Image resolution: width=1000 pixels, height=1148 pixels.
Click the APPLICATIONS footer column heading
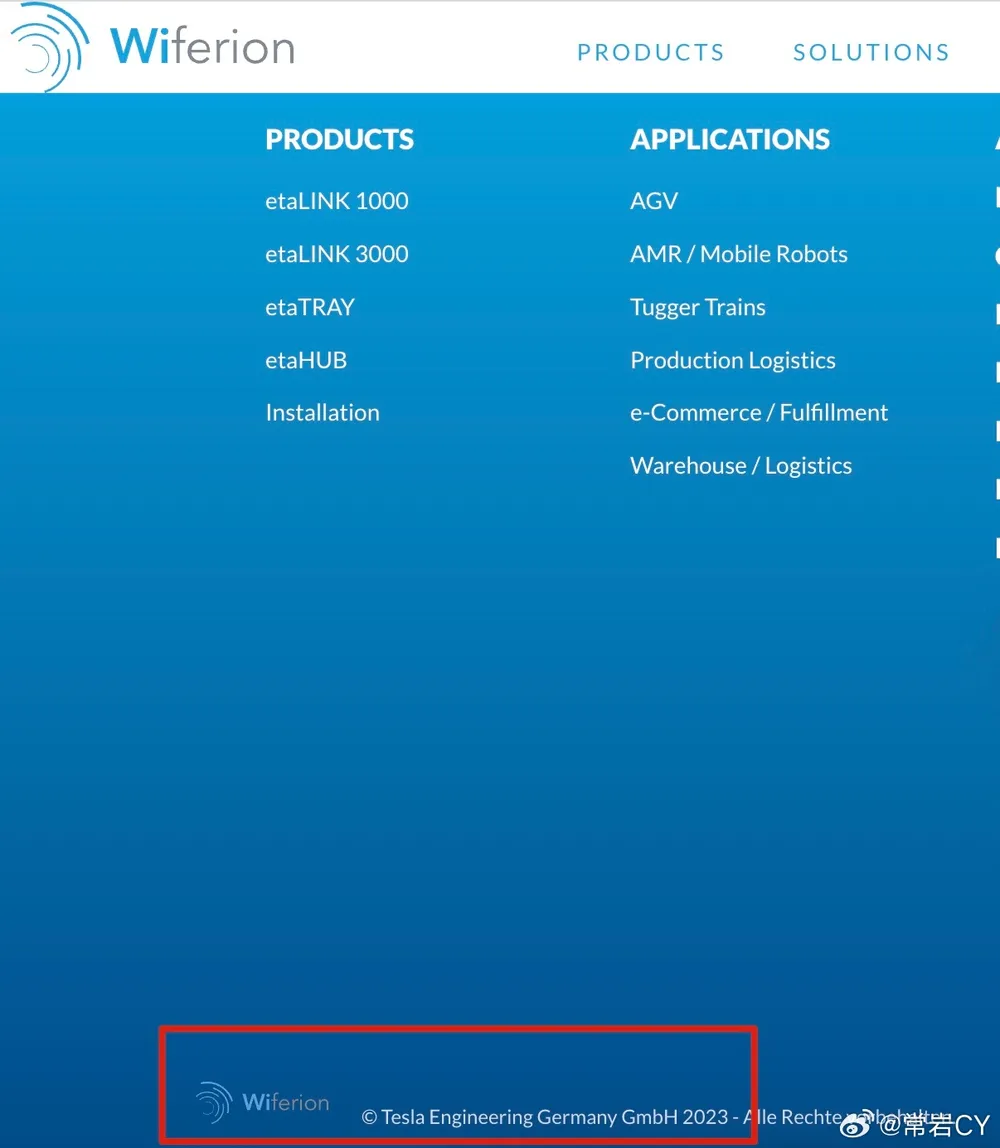click(730, 139)
